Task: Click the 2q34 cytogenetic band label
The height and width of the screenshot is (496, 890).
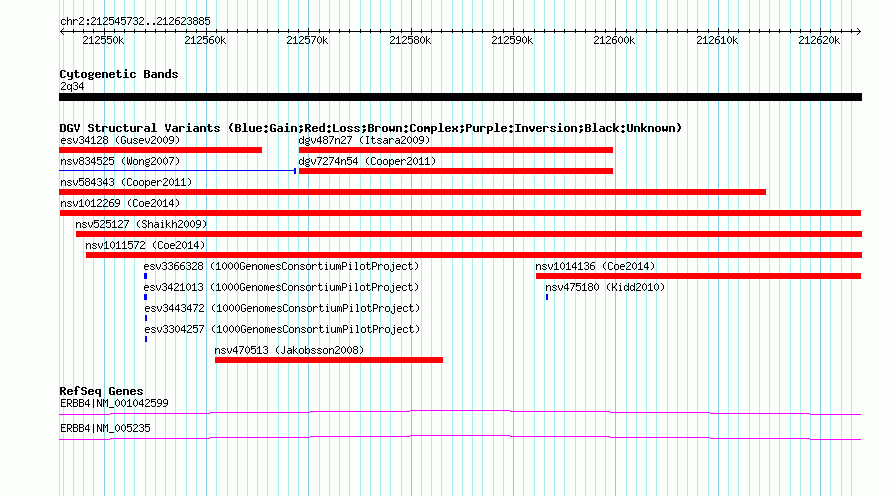Action: pyautogui.click(x=72, y=86)
